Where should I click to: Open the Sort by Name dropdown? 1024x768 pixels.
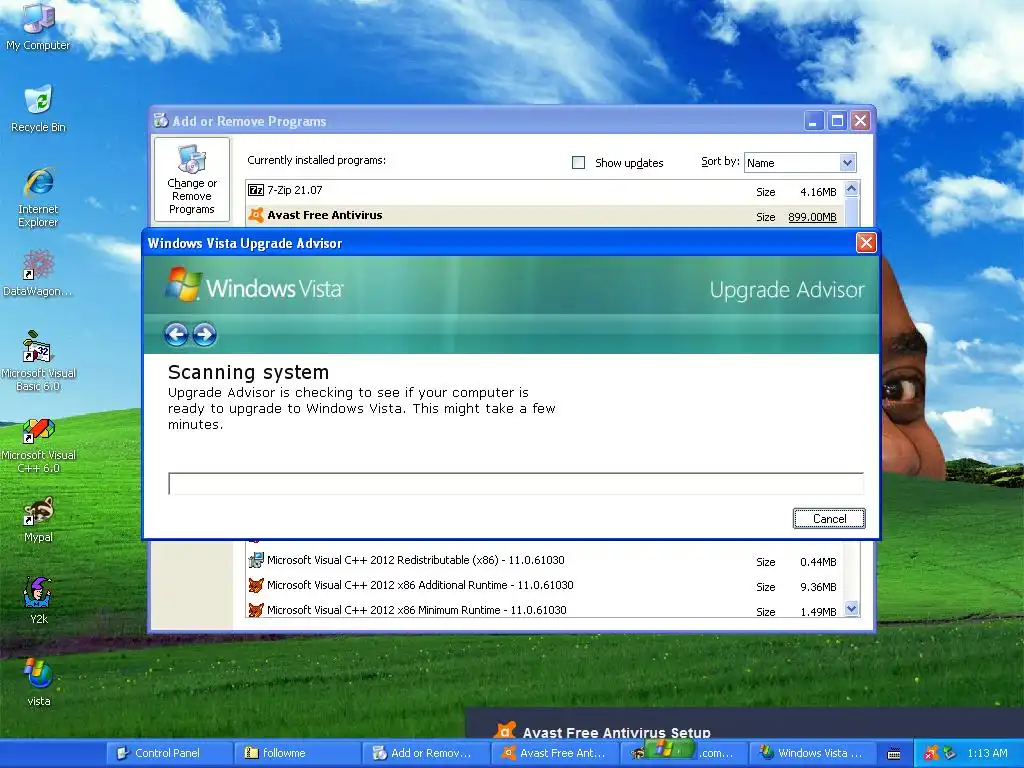[800, 163]
